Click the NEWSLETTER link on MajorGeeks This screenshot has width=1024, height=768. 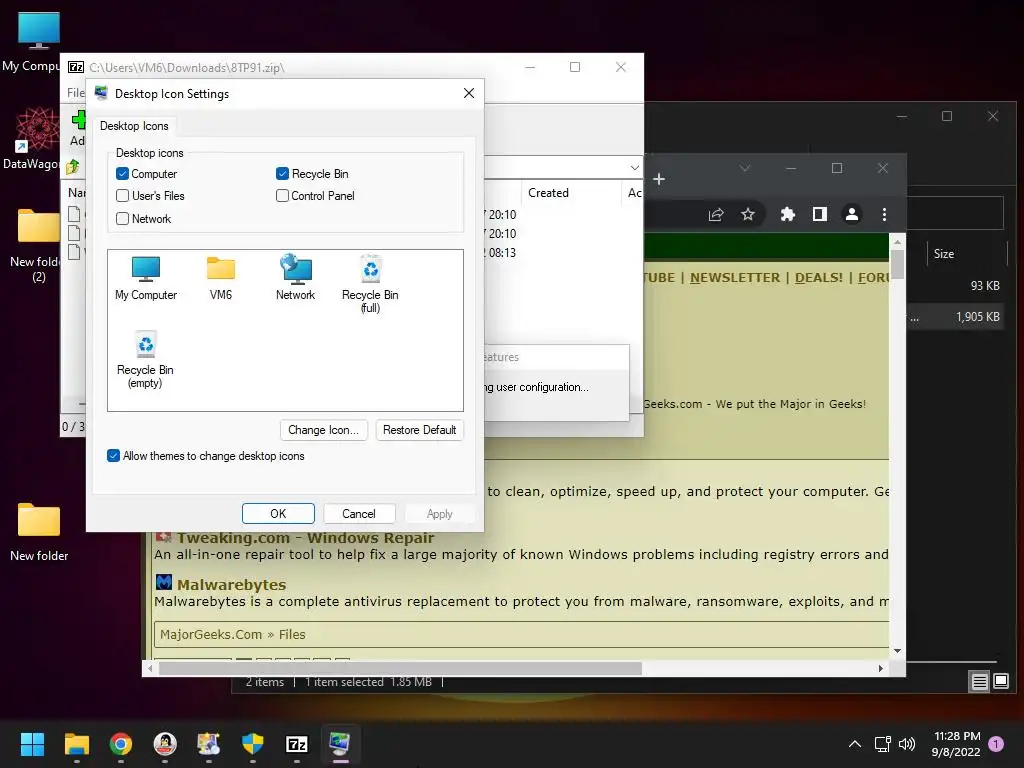point(735,278)
